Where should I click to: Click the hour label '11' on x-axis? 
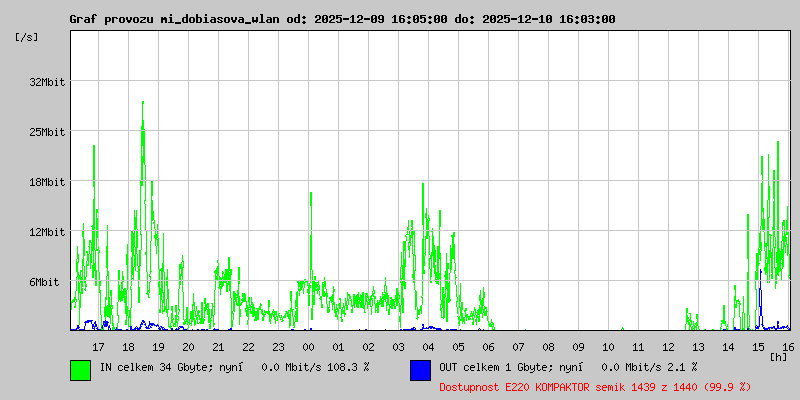pyautogui.click(x=638, y=347)
